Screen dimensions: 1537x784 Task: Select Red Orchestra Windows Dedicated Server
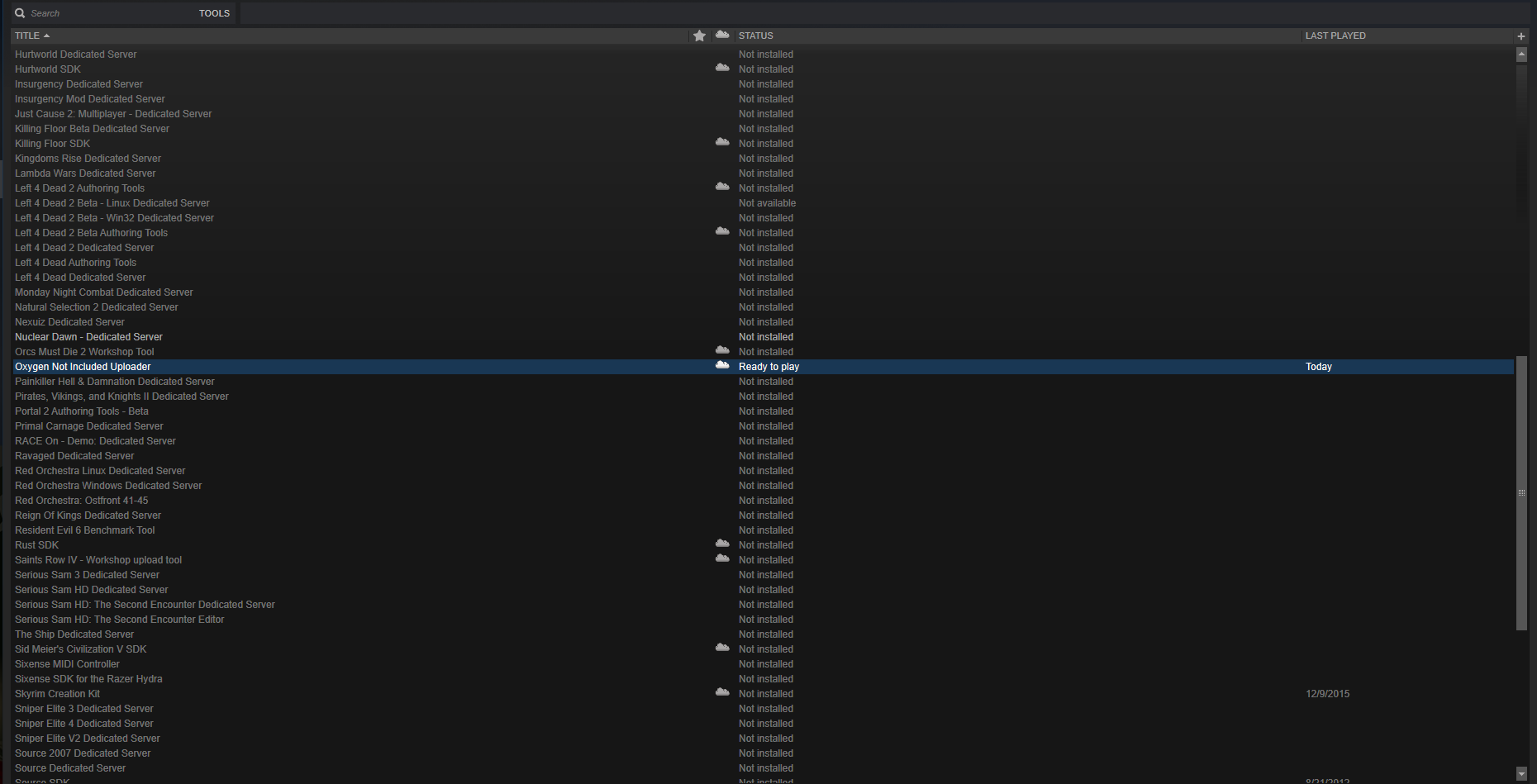pos(108,486)
